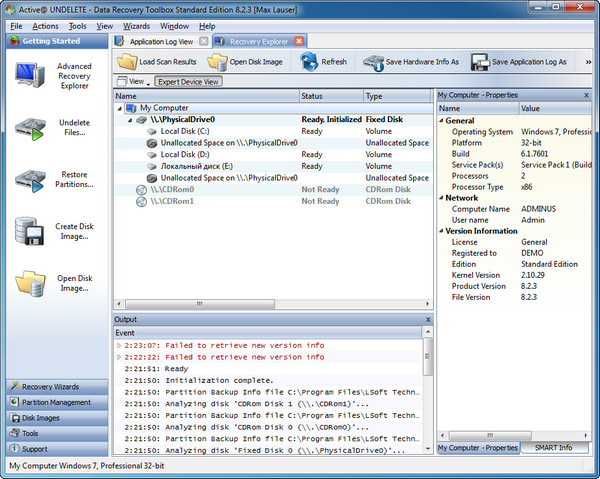The width and height of the screenshot is (600, 479).
Task: Select Local Disk (C:) volume
Action: (183, 131)
